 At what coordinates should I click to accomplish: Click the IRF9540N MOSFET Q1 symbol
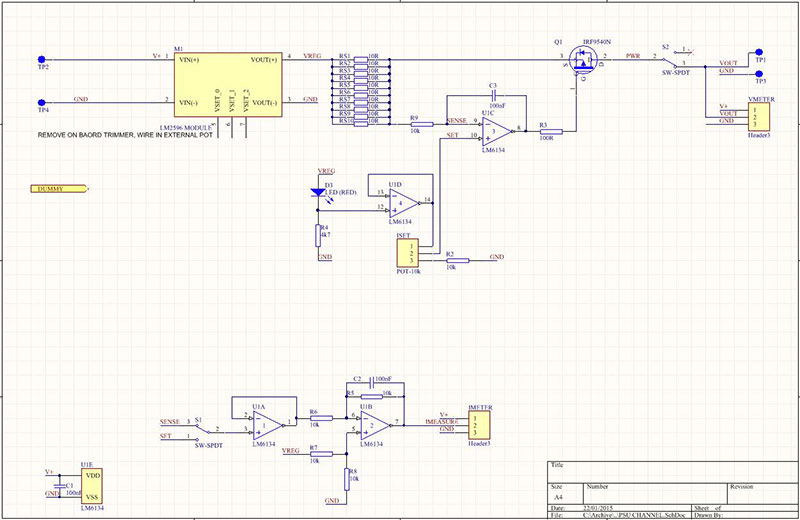(581, 66)
